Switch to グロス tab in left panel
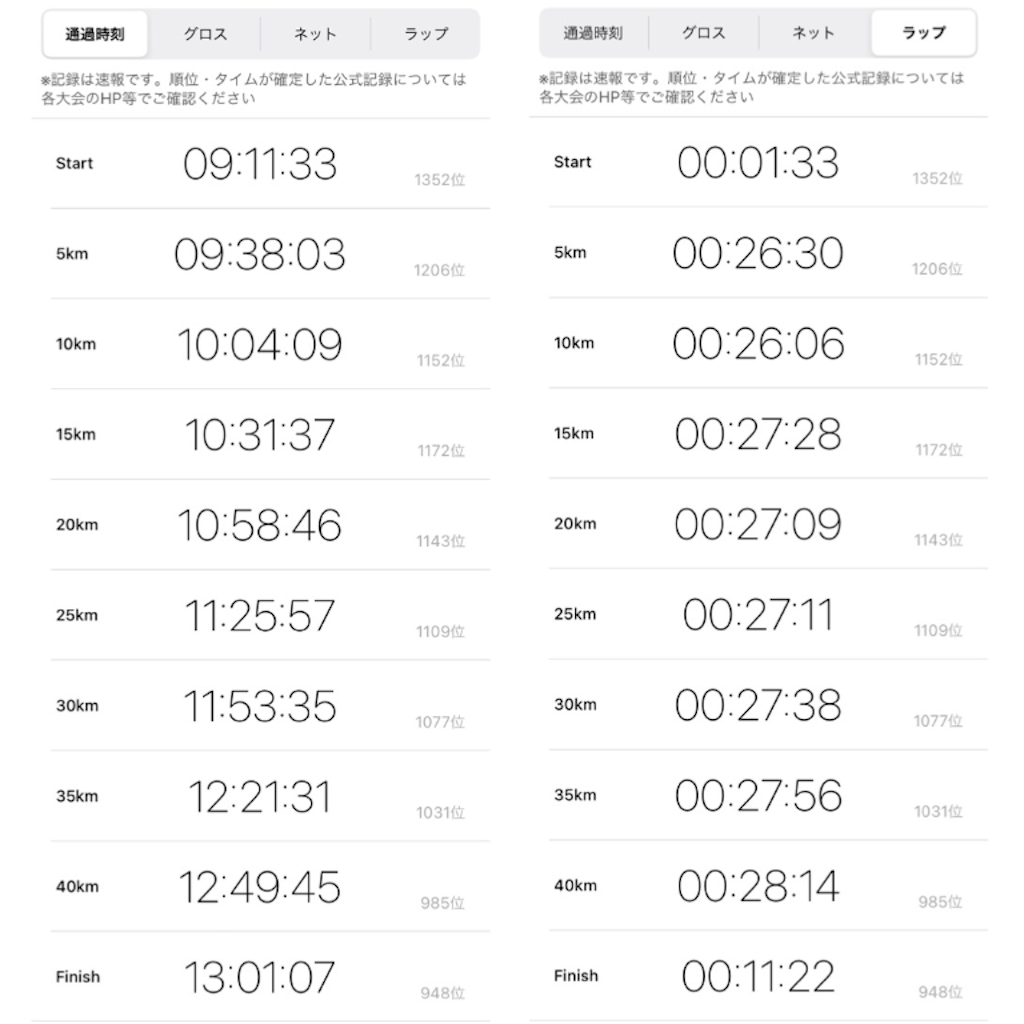The image size is (1024, 1024). 205,34
